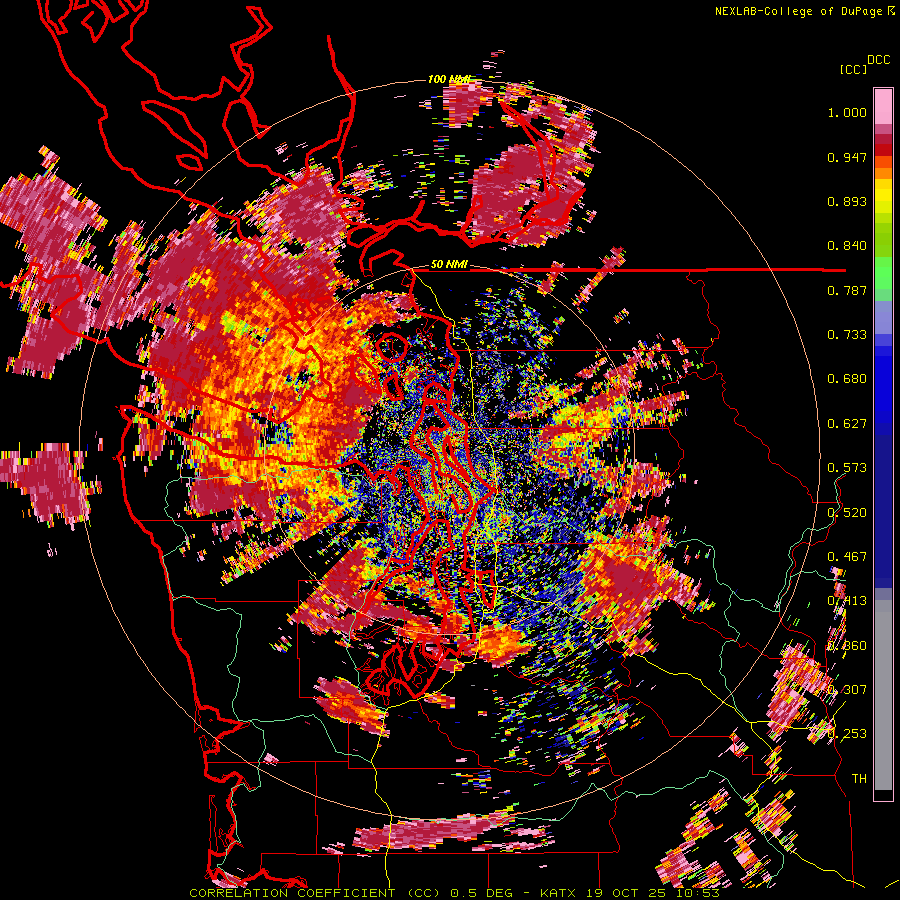Viewport: 900px width, 900px height.
Task: Click the TH threshold label on scale
Action: (859, 779)
